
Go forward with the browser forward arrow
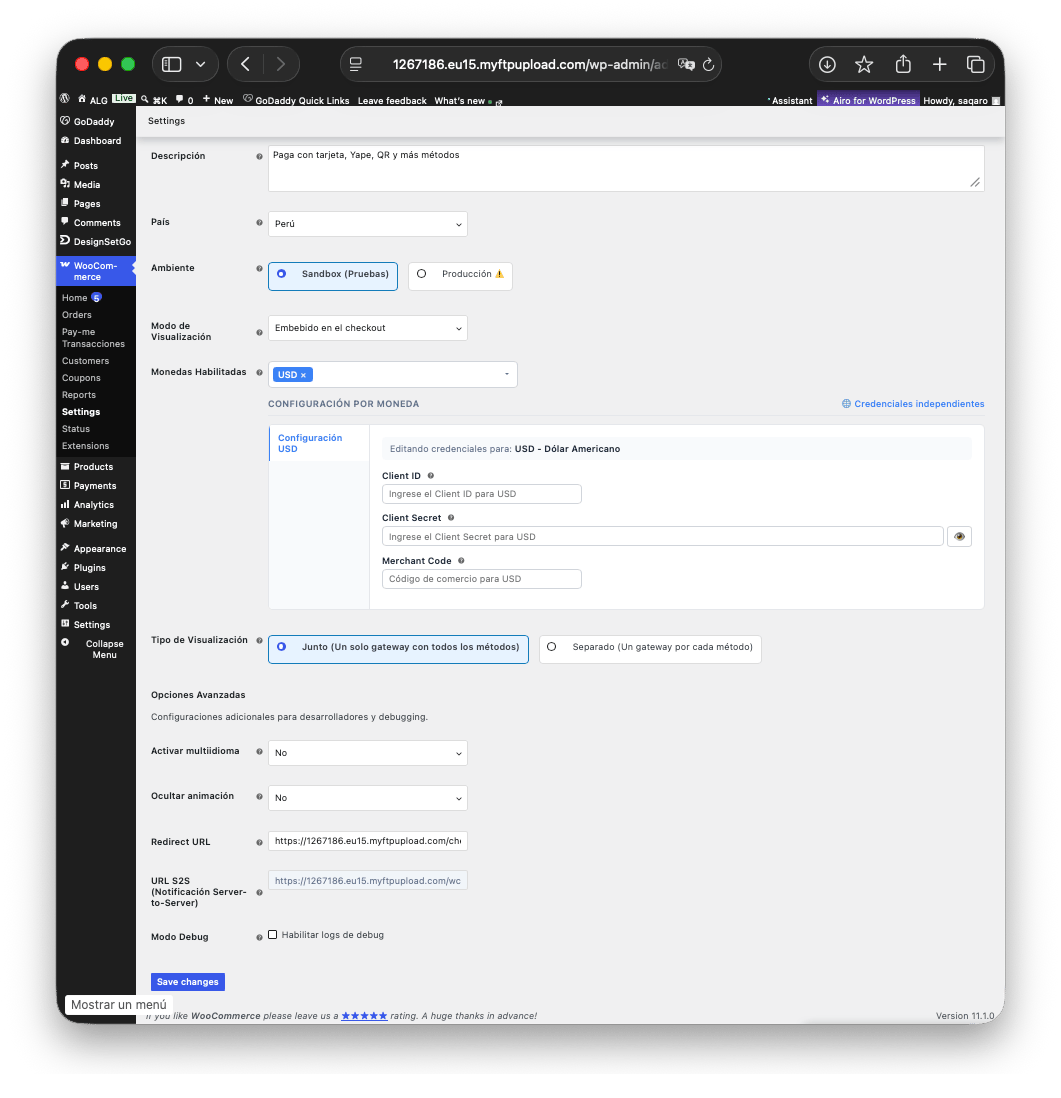click(x=281, y=64)
